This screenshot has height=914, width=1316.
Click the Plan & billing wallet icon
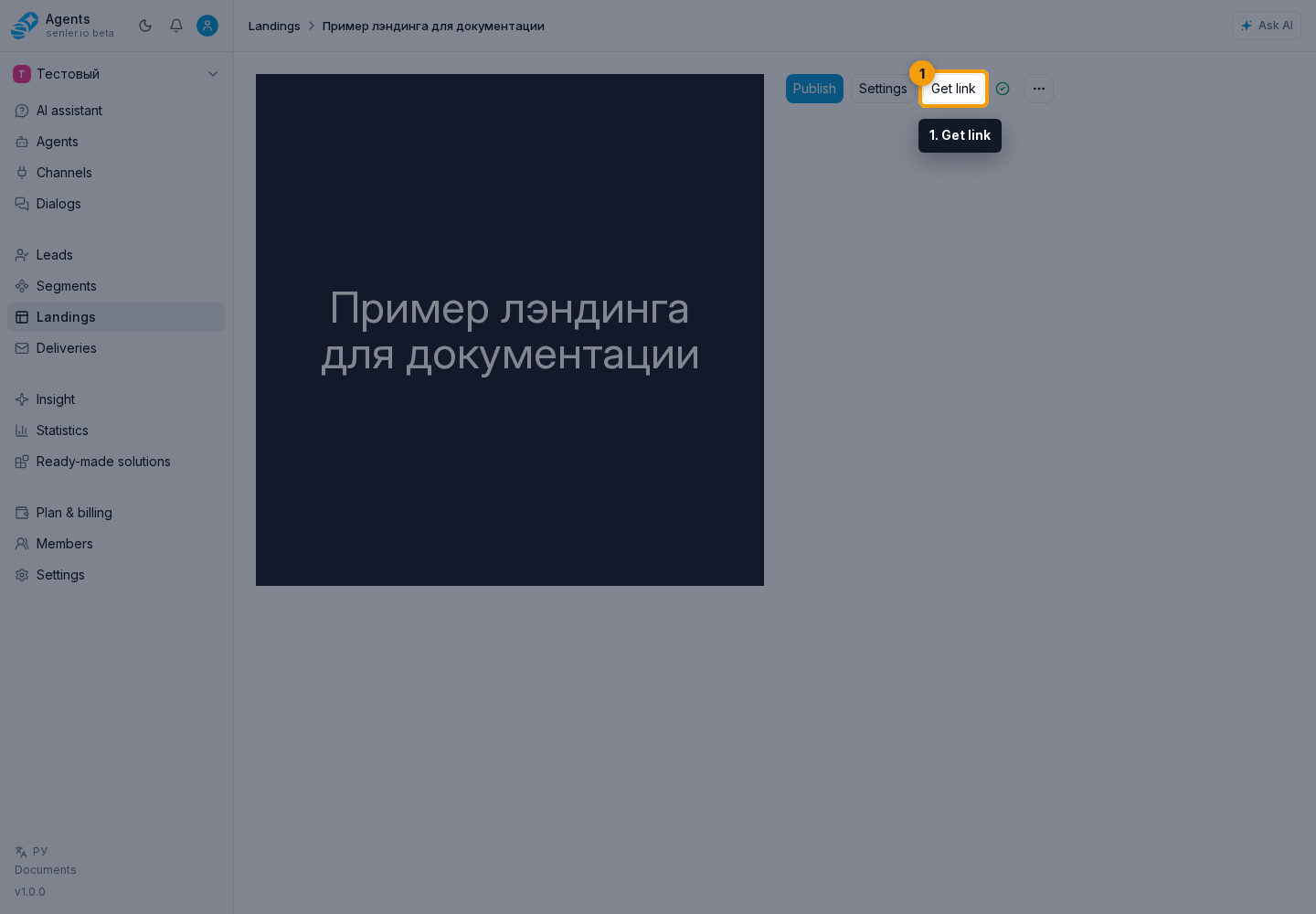[22, 513]
